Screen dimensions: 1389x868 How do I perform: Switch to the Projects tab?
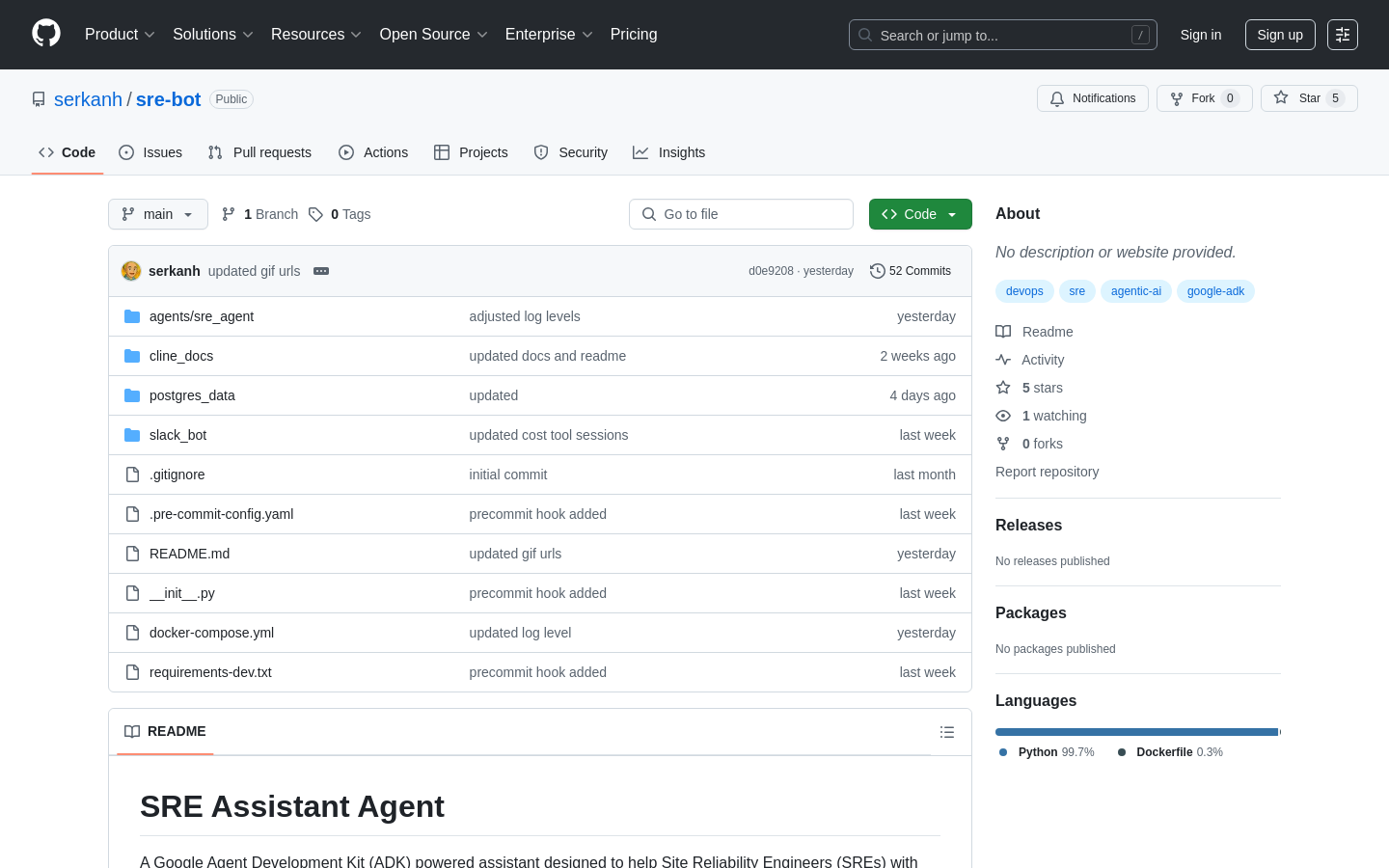pyautogui.click(x=471, y=152)
